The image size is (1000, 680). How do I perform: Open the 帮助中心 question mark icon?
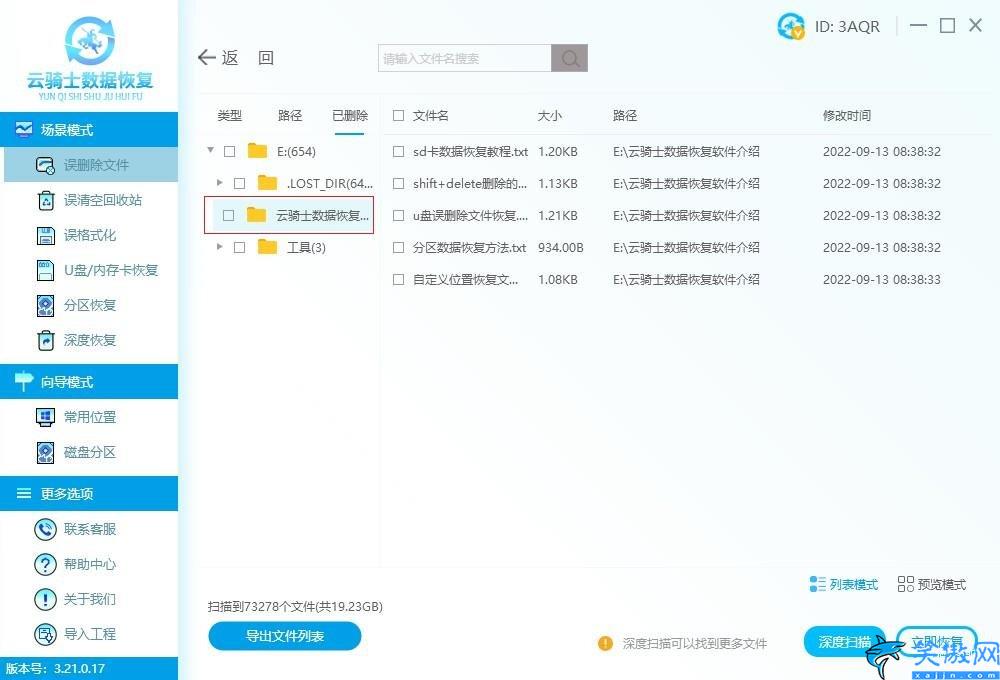coord(45,564)
